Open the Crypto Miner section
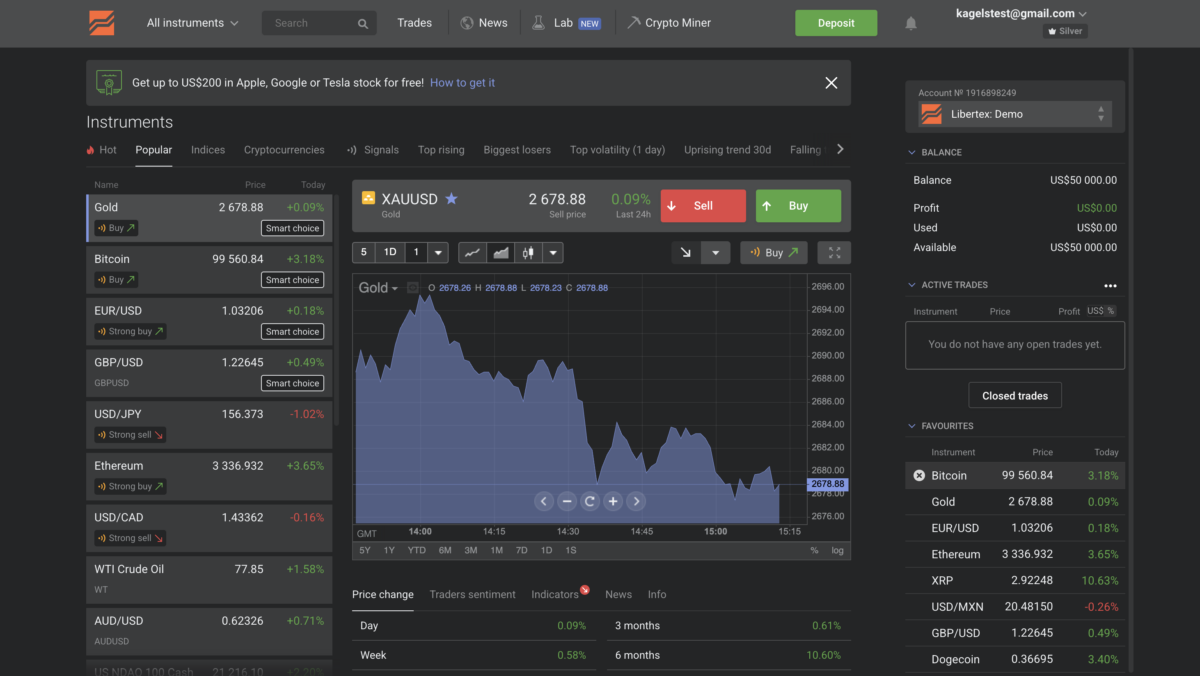The image size is (1200, 676). pyautogui.click(x=668, y=22)
